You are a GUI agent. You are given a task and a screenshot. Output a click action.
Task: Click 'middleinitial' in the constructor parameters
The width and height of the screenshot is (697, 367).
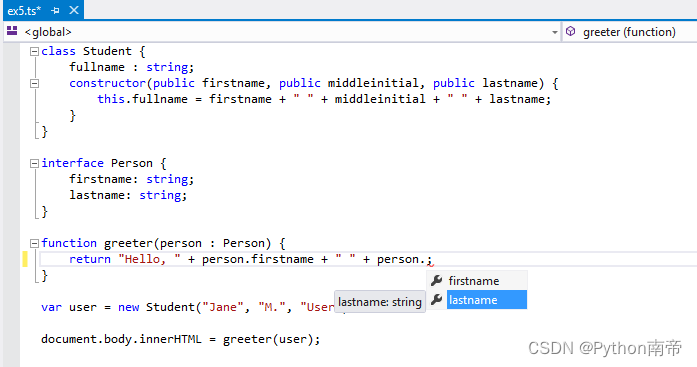(373, 83)
